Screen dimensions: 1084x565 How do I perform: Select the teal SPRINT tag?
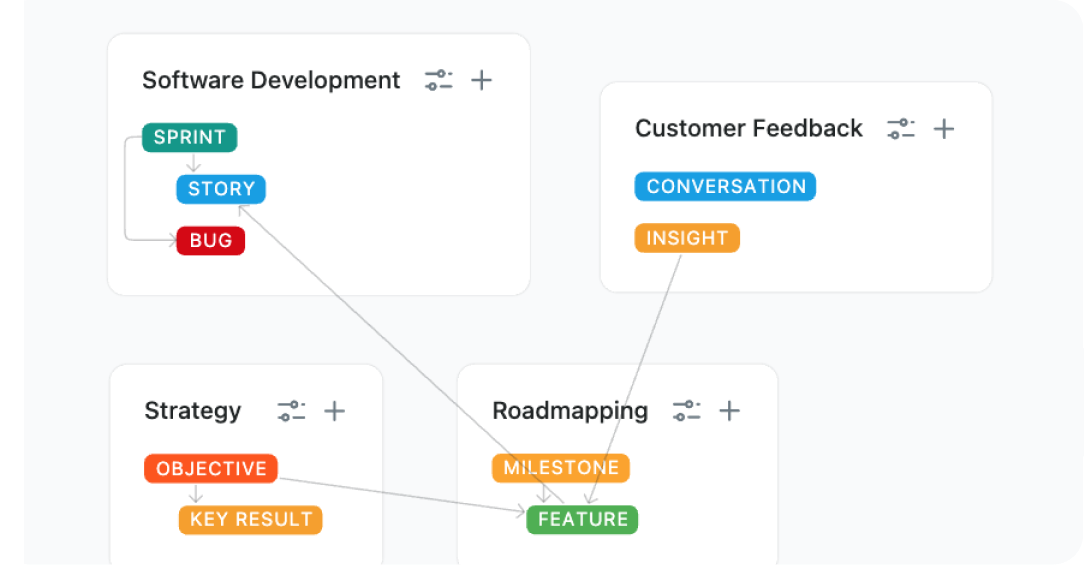pos(189,138)
